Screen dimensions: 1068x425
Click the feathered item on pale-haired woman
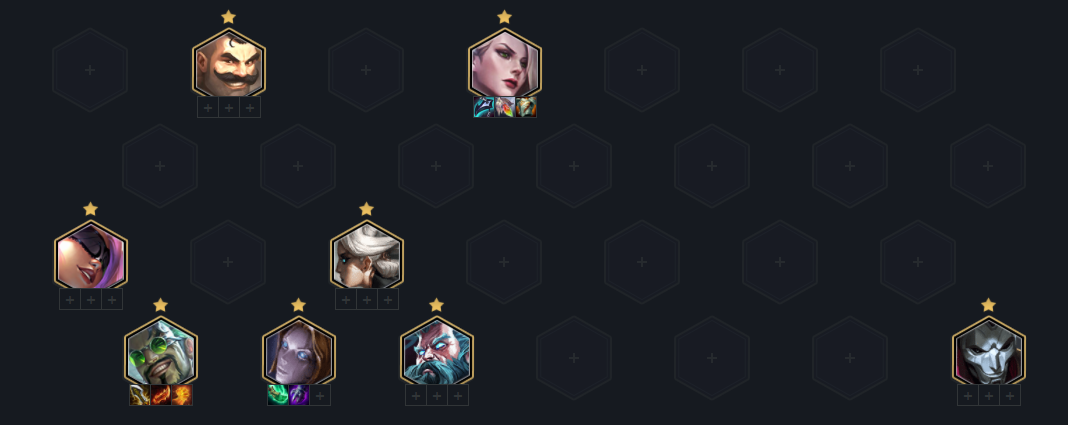coord(505,107)
